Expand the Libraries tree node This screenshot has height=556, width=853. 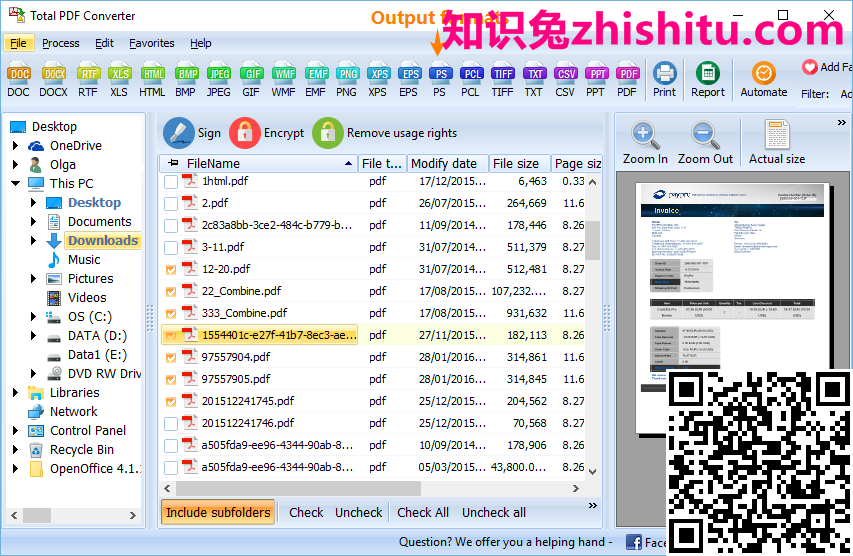pos(15,392)
